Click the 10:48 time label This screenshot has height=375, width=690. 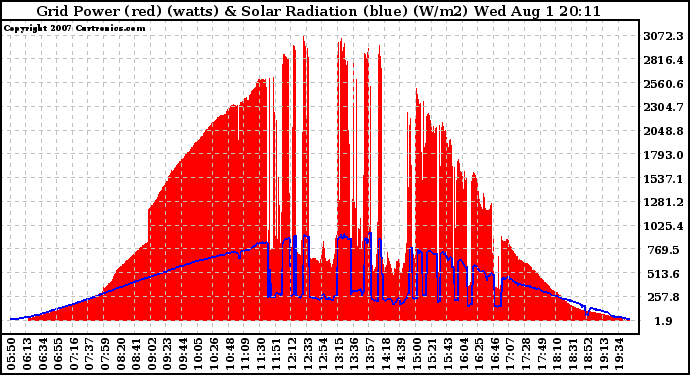point(230,354)
